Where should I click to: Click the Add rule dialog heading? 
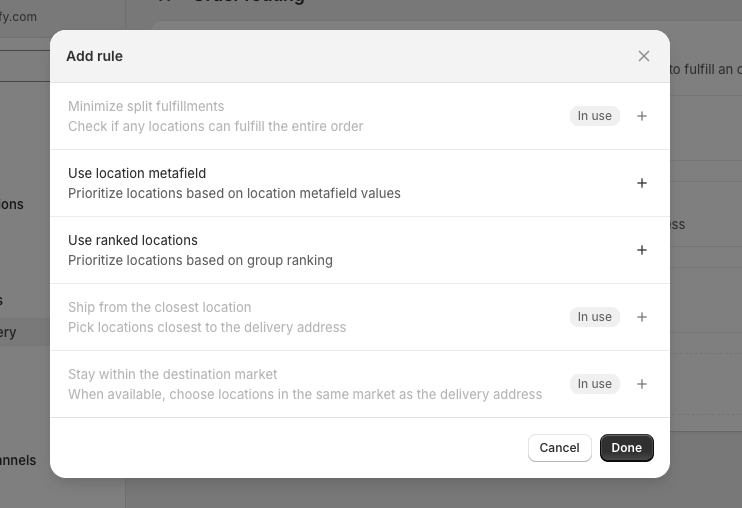click(94, 56)
